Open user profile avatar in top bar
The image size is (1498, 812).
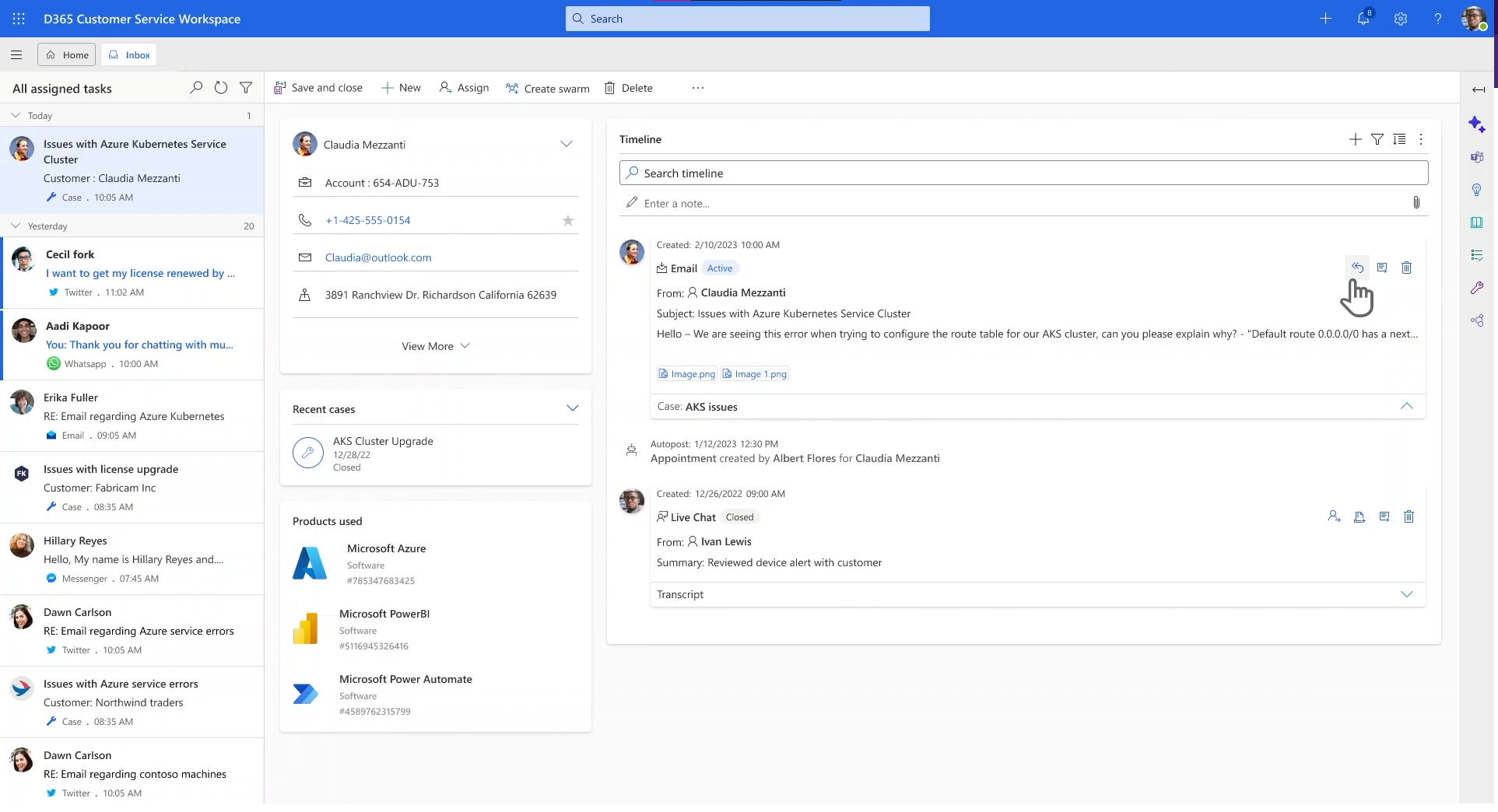tap(1475, 19)
